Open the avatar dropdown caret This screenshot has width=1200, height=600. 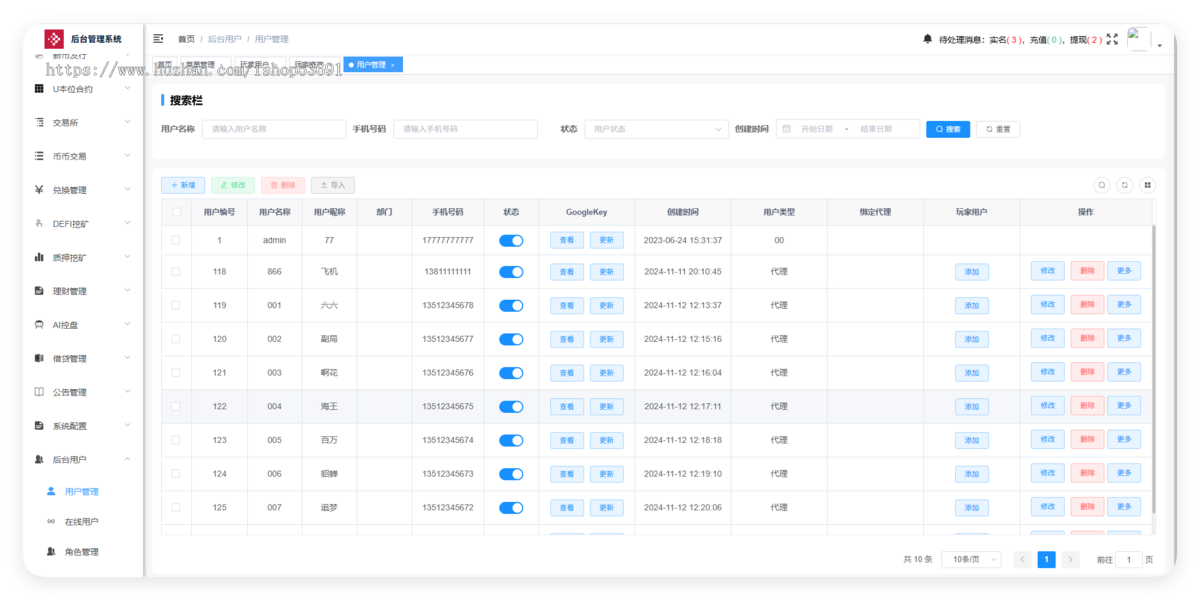tap(1160, 45)
